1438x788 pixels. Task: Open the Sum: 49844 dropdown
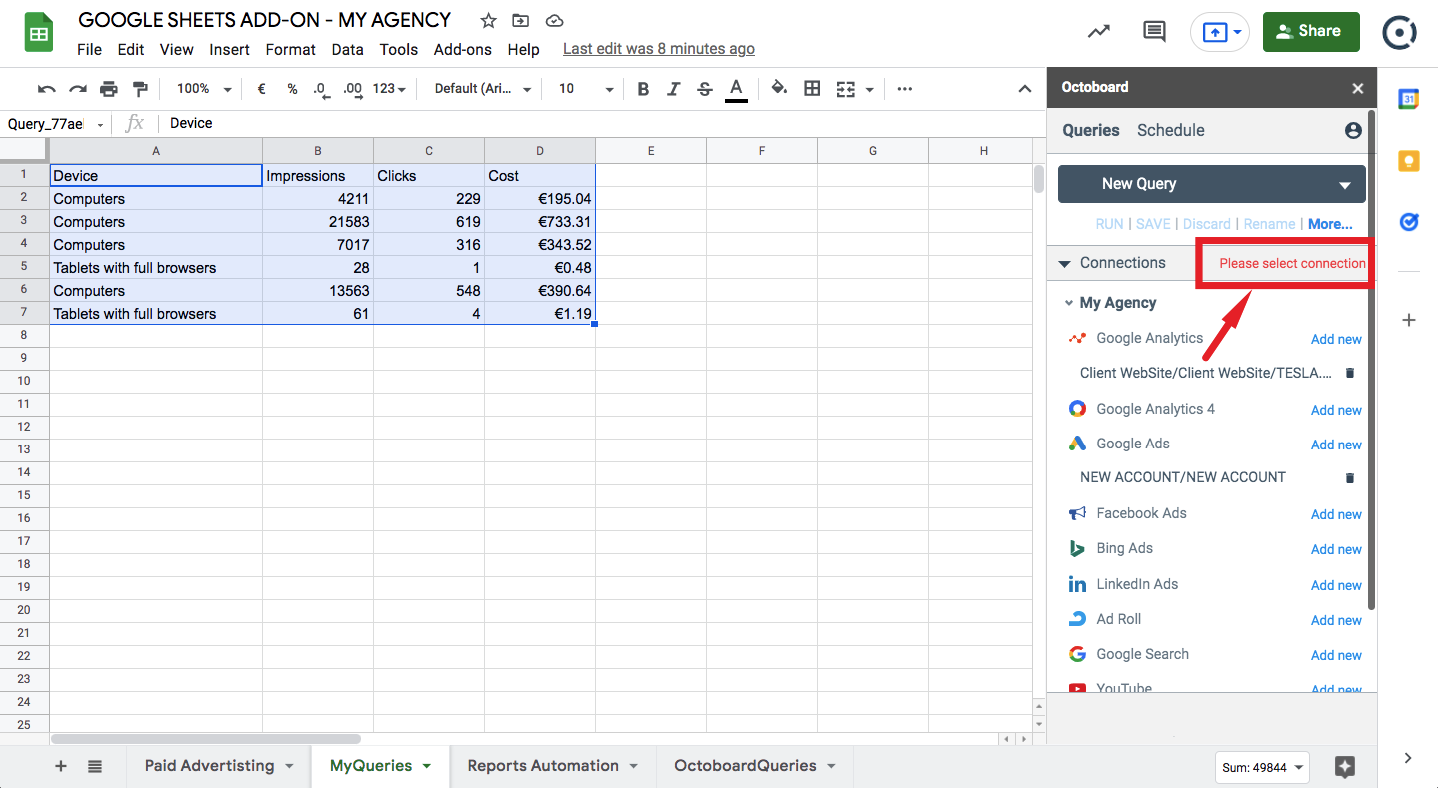click(1264, 768)
